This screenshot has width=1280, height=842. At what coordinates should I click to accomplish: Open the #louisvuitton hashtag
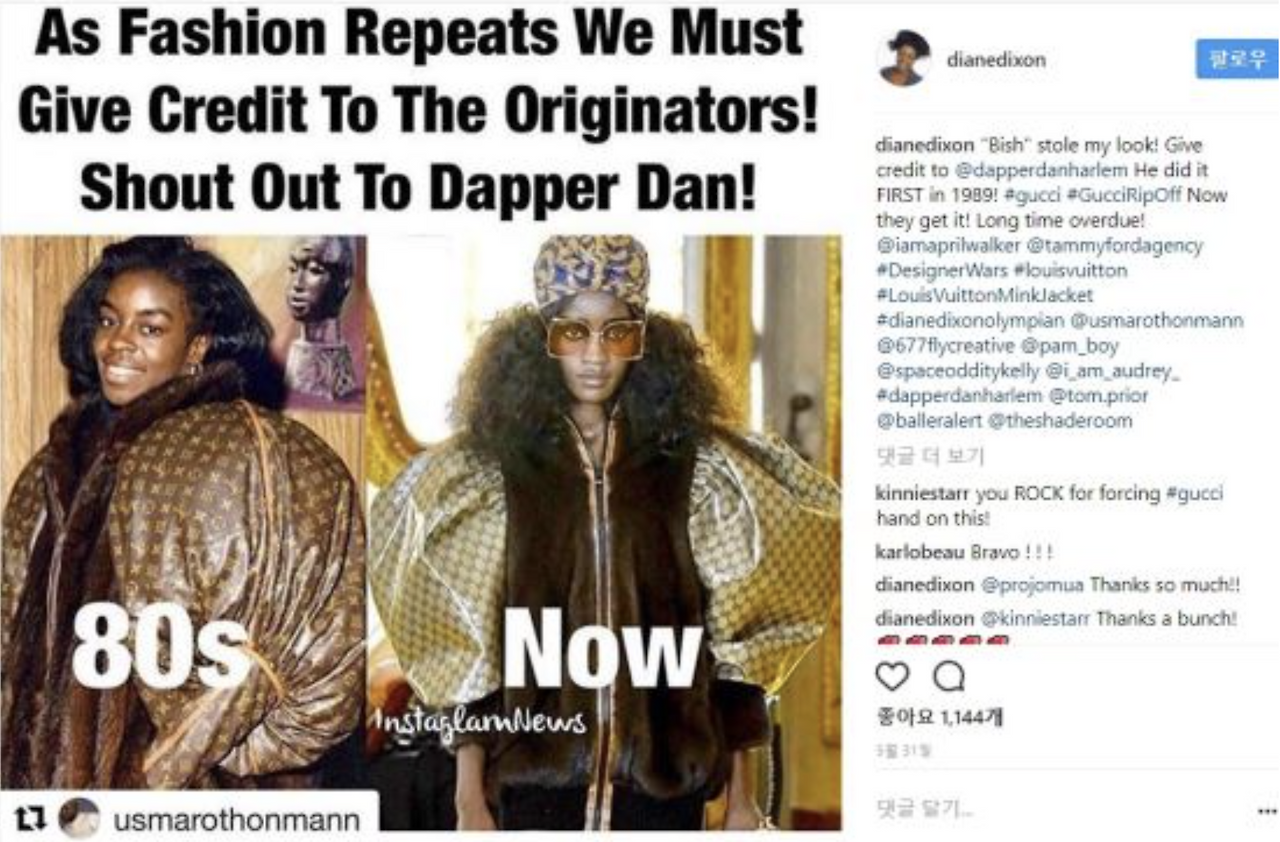click(x=1069, y=270)
